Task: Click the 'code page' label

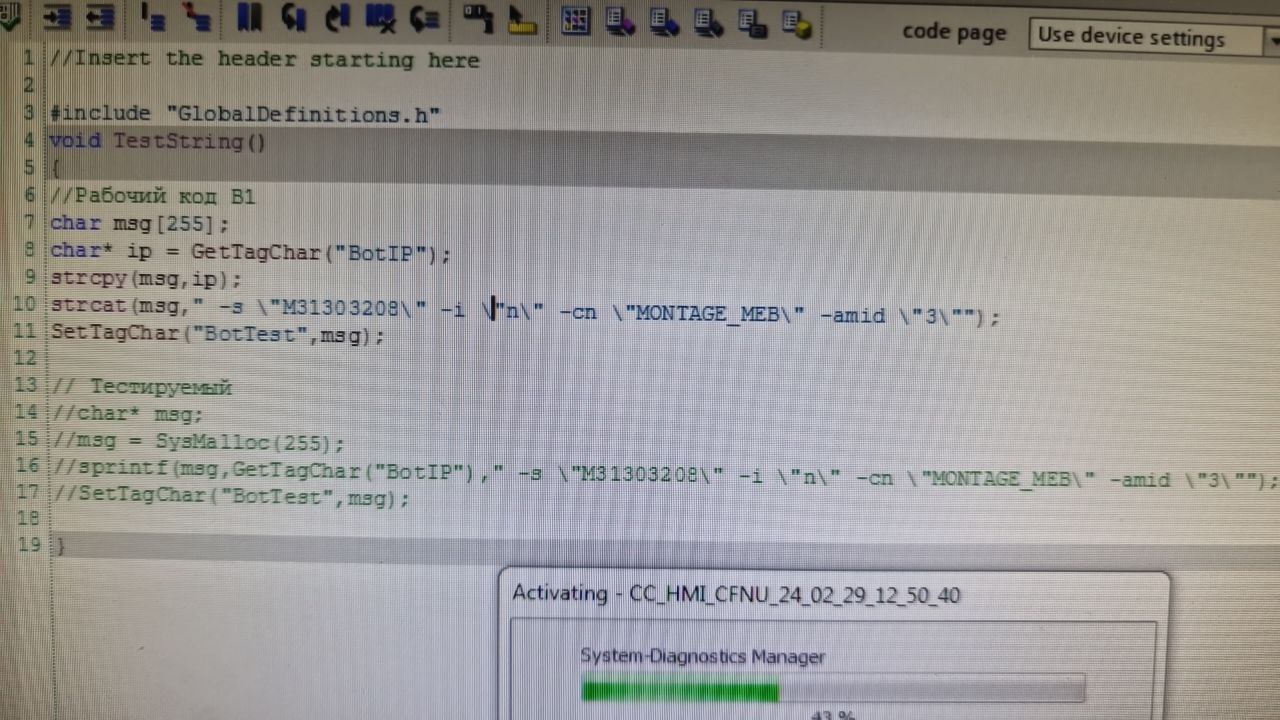Action: [x=954, y=32]
